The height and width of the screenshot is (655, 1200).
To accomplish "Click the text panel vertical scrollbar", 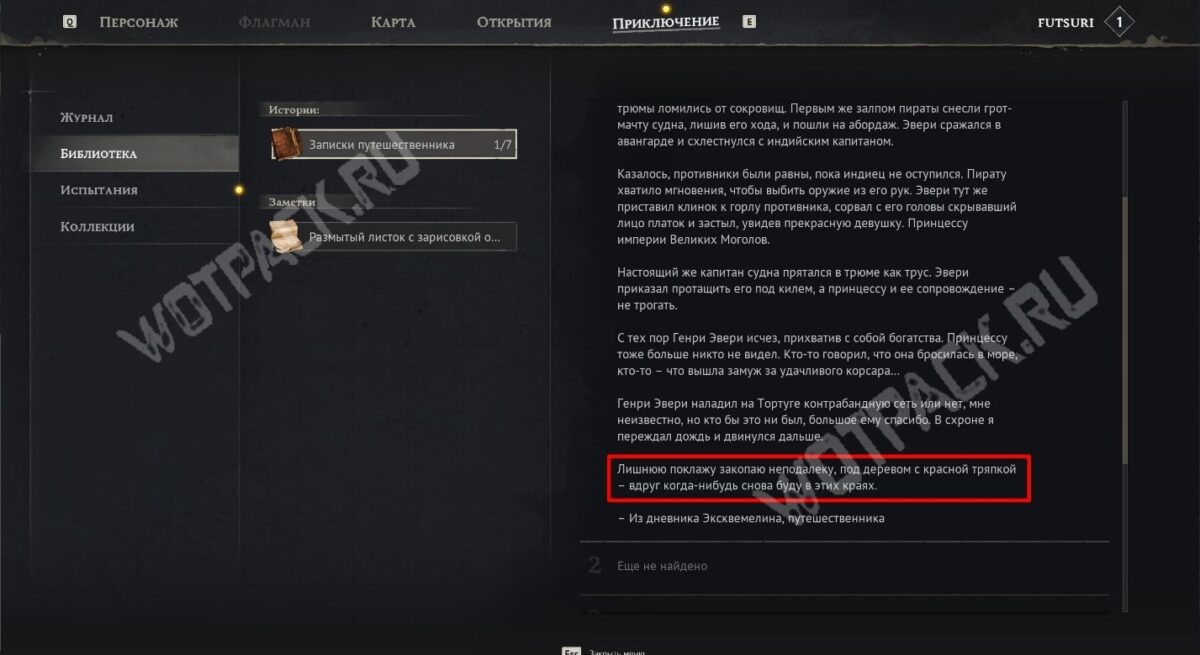I will 1124,330.
